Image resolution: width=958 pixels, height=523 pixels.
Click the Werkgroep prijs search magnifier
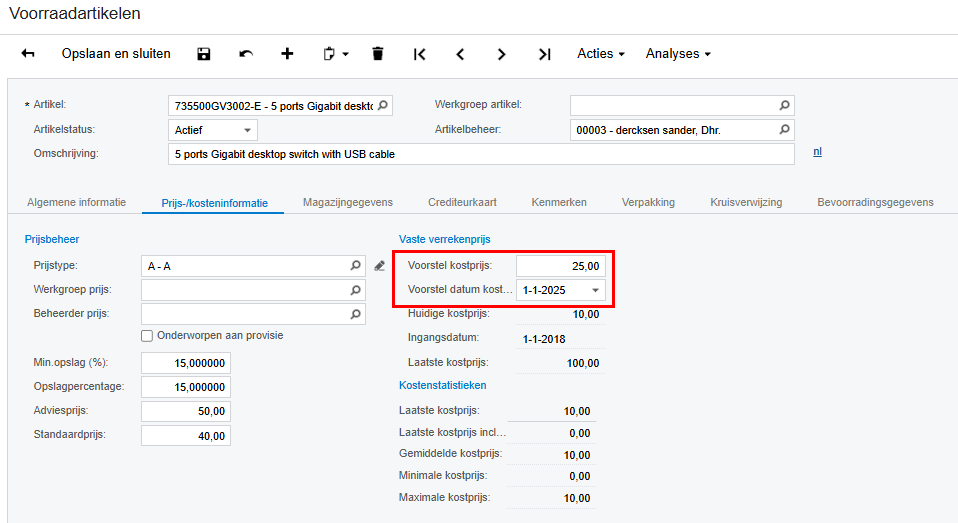[356, 290]
